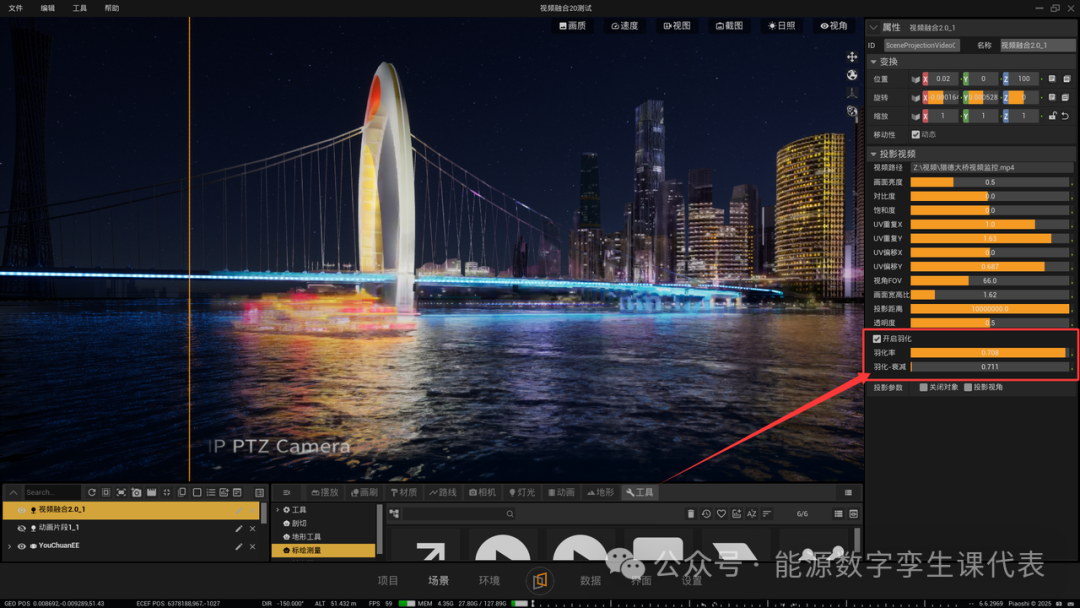The image size is (1080, 608).
Task: Click the move gizmo icon in the viewport
Action: [852, 57]
